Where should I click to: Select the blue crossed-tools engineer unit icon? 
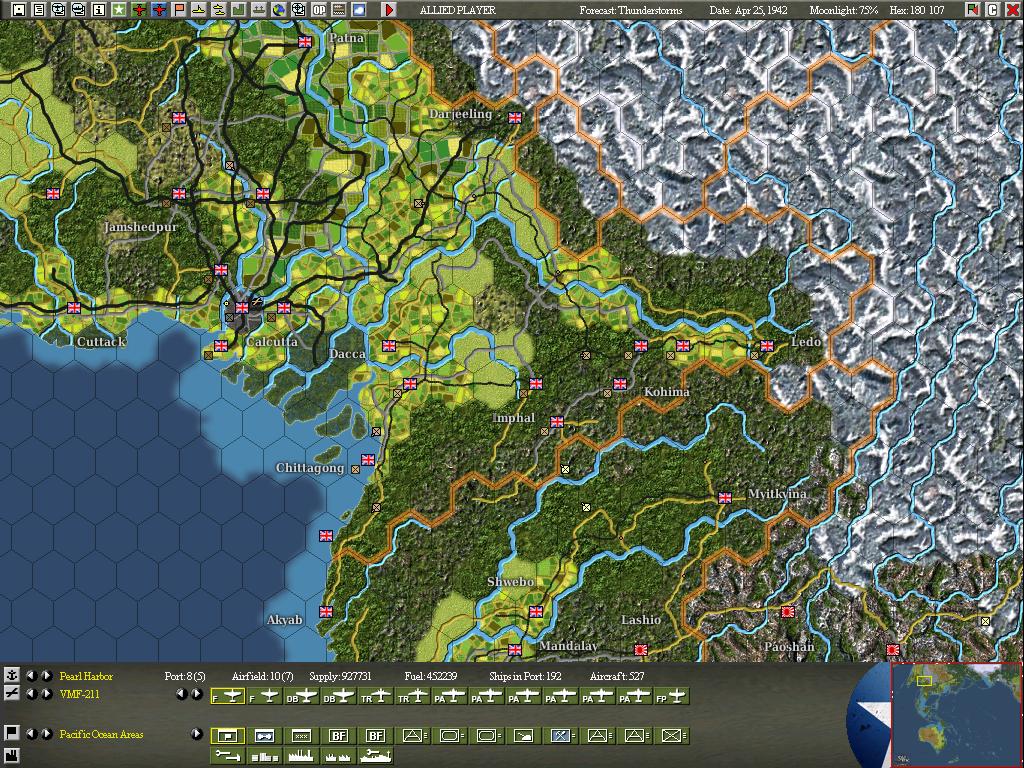click(560, 736)
